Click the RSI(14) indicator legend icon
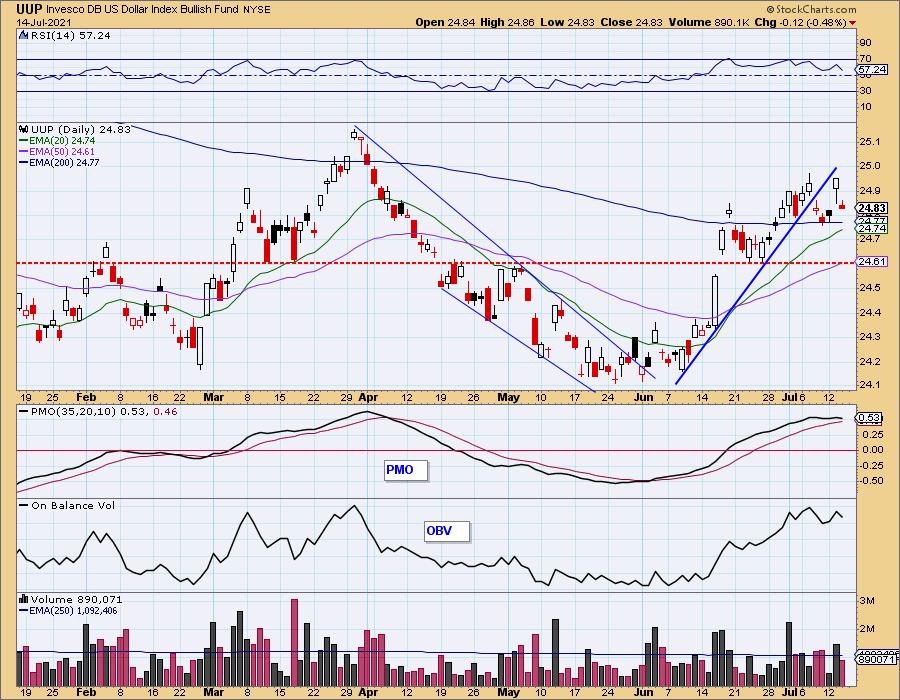 click(24, 36)
